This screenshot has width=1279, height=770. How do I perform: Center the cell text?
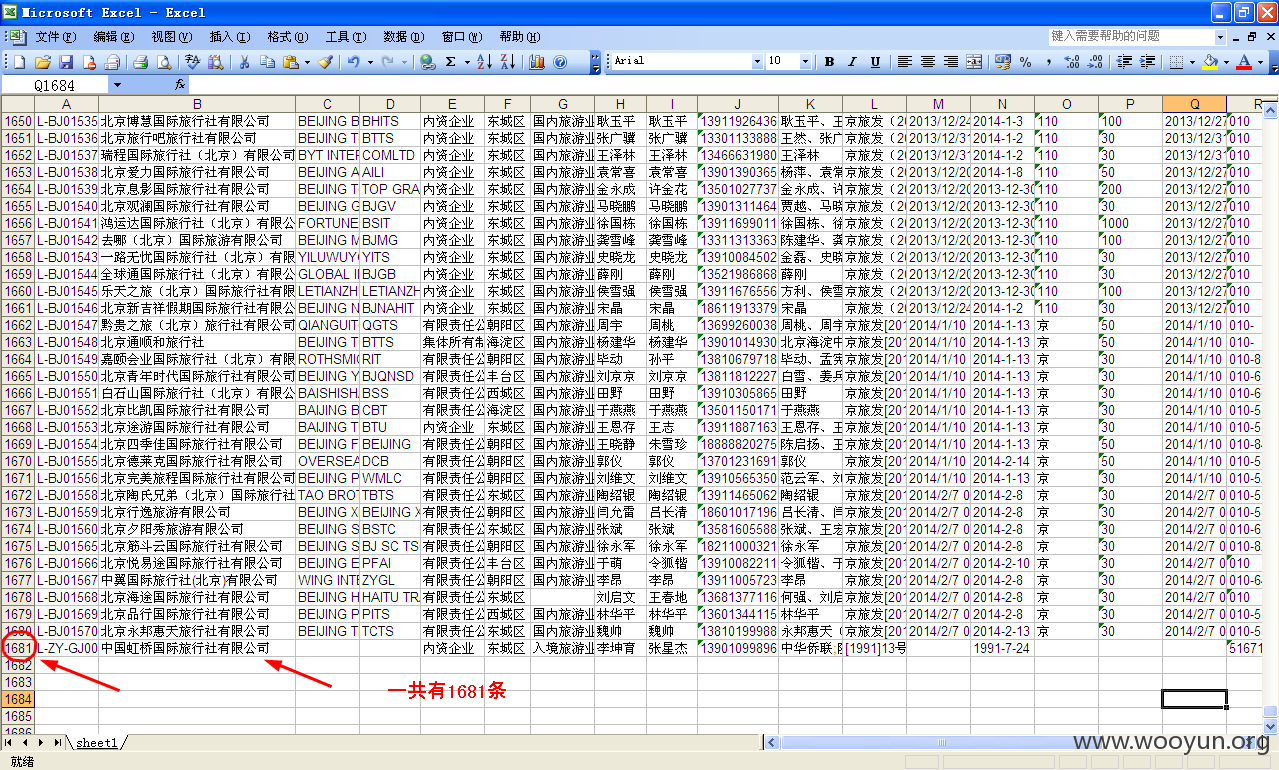pos(928,62)
